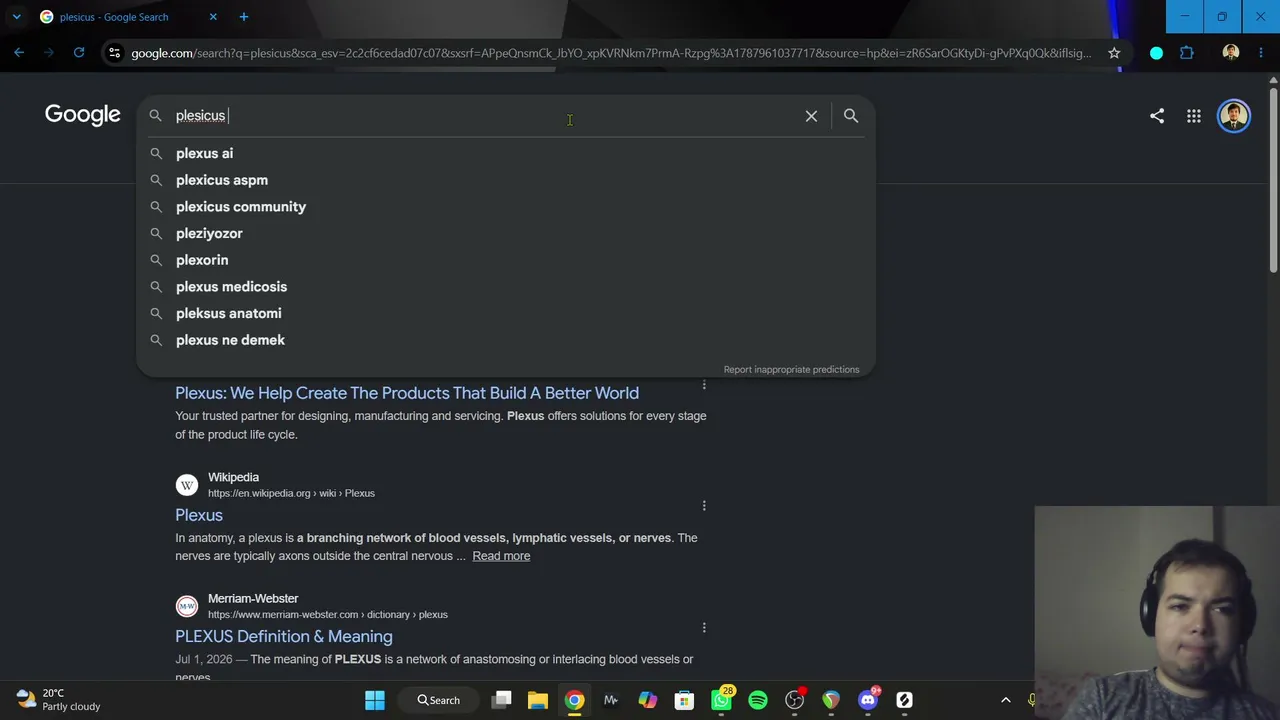
Task: View site information icon in address bar
Action: (x=115, y=53)
